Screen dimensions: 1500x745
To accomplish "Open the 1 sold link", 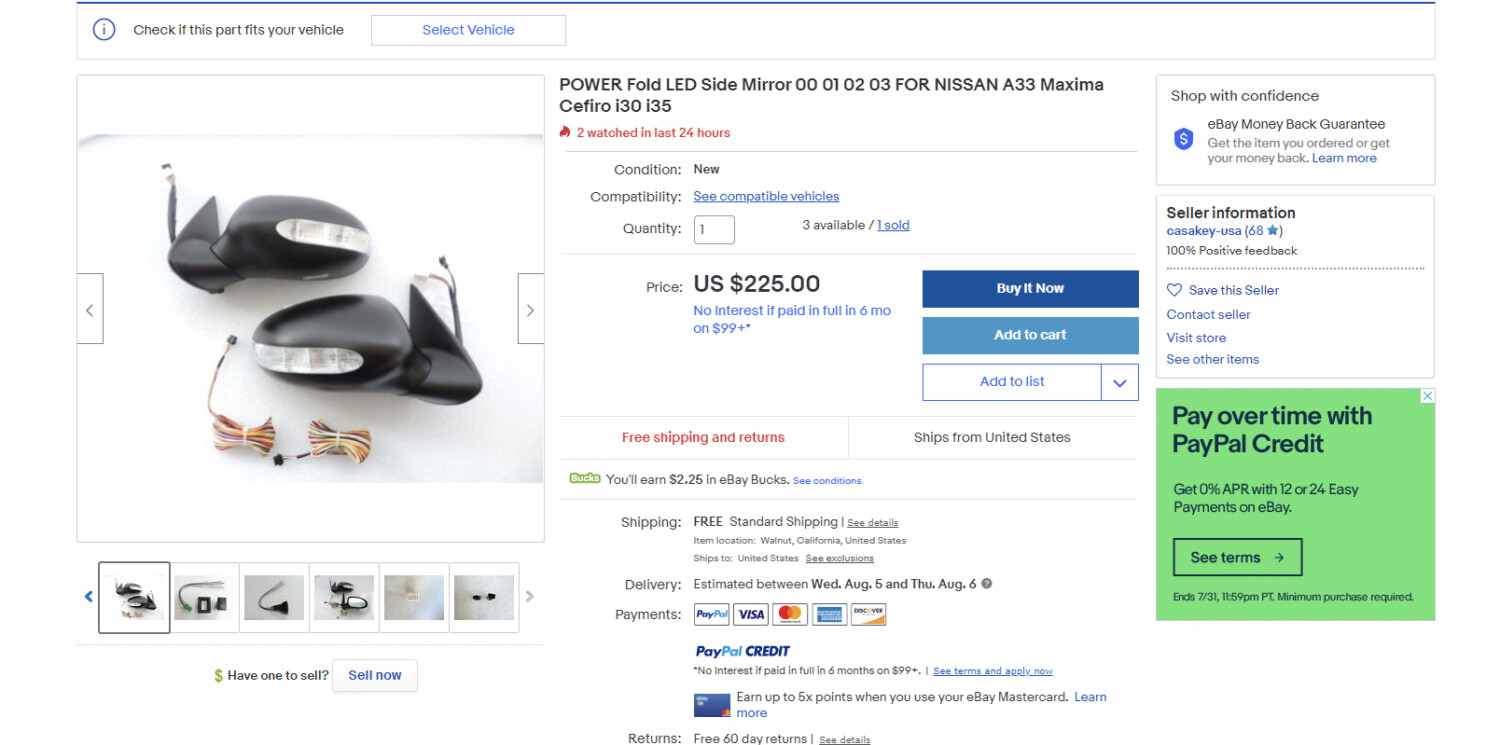I will point(893,226).
